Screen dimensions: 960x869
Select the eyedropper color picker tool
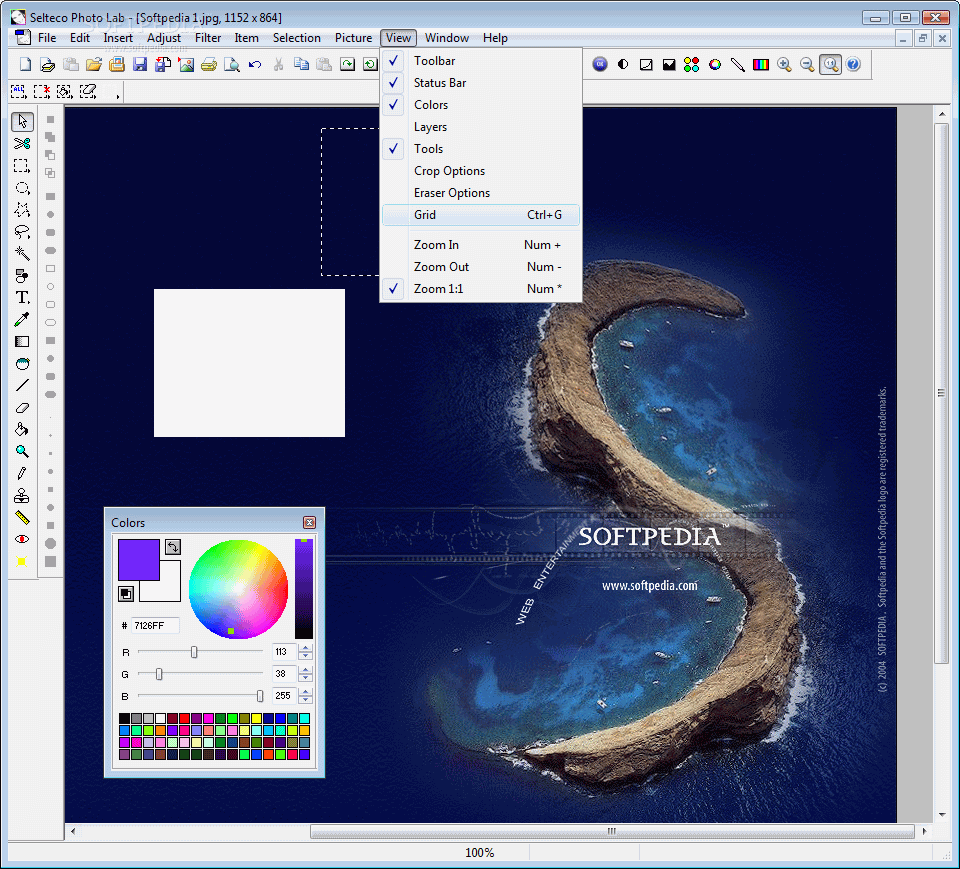tap(22, 320)
